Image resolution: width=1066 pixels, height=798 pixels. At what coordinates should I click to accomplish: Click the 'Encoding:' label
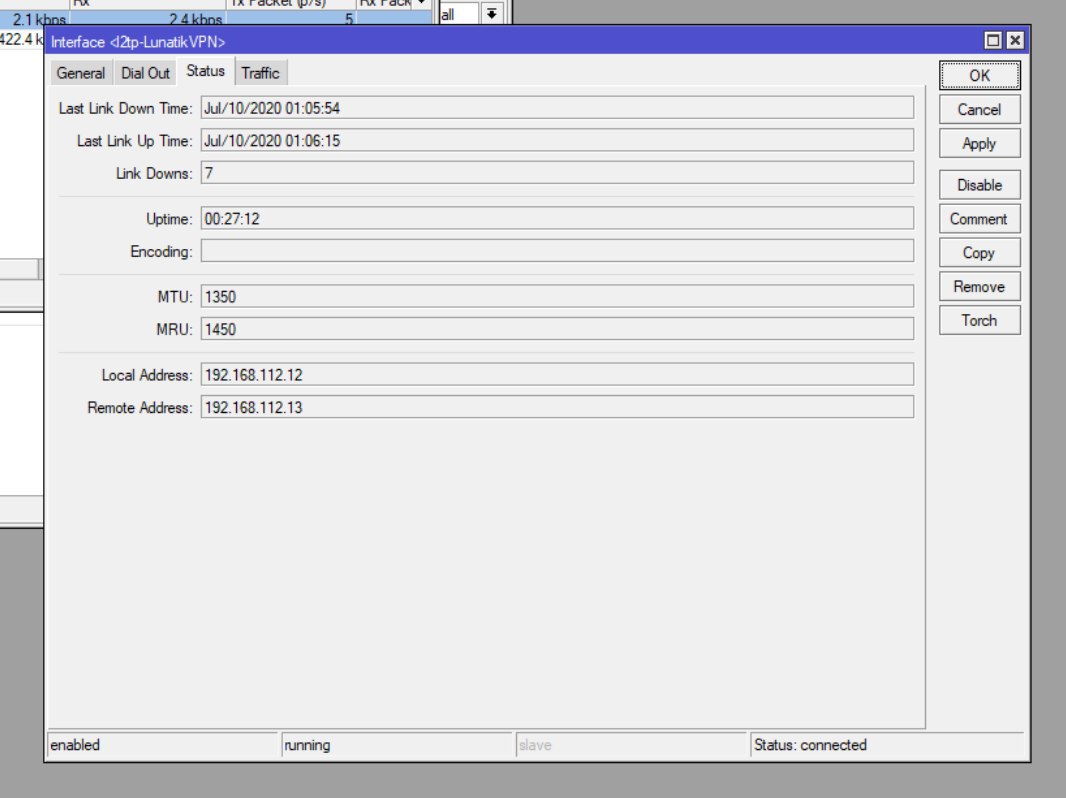162,251
